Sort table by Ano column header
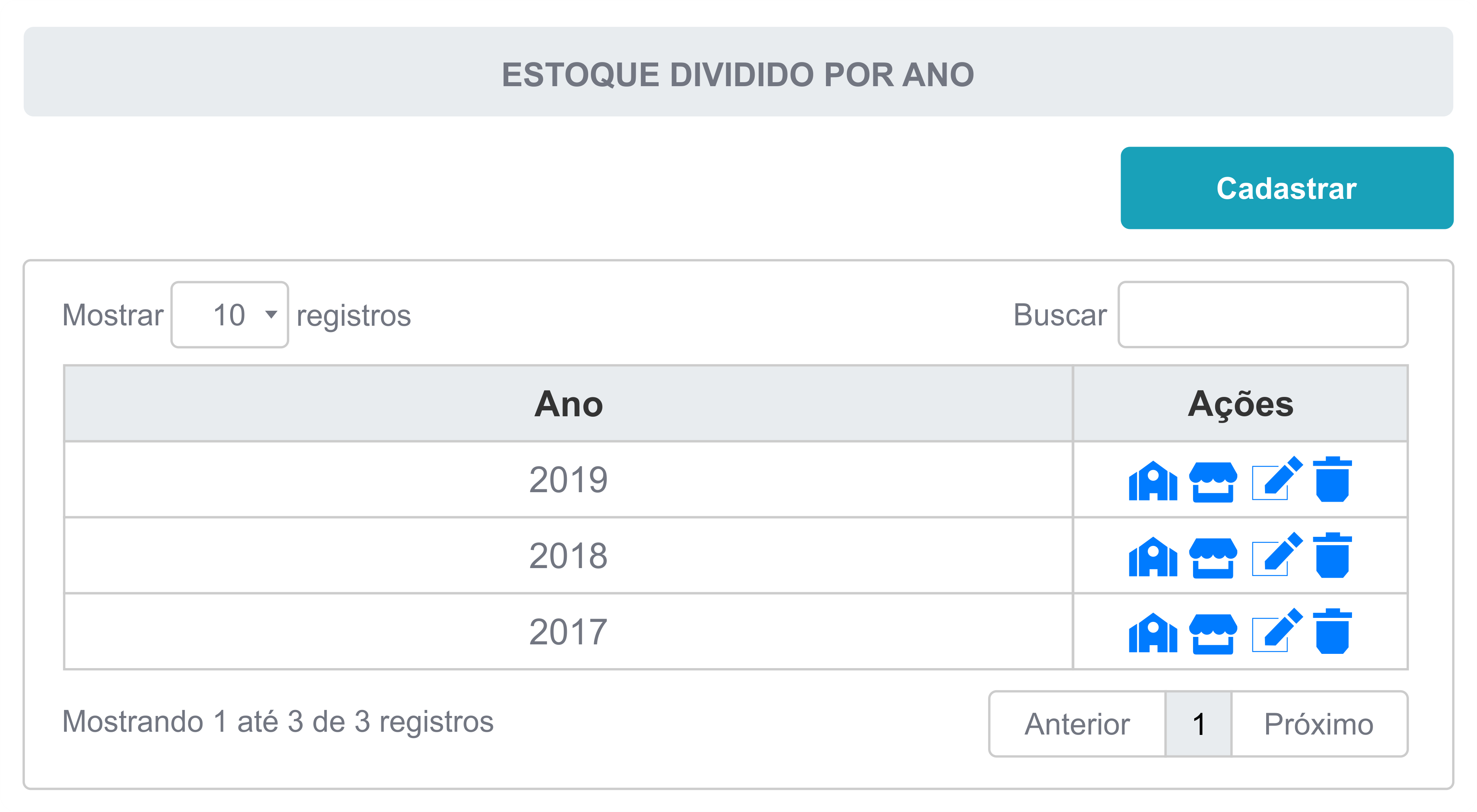Screen dimensions: 1477x812 pyautogui.click(x=568, y=403)
